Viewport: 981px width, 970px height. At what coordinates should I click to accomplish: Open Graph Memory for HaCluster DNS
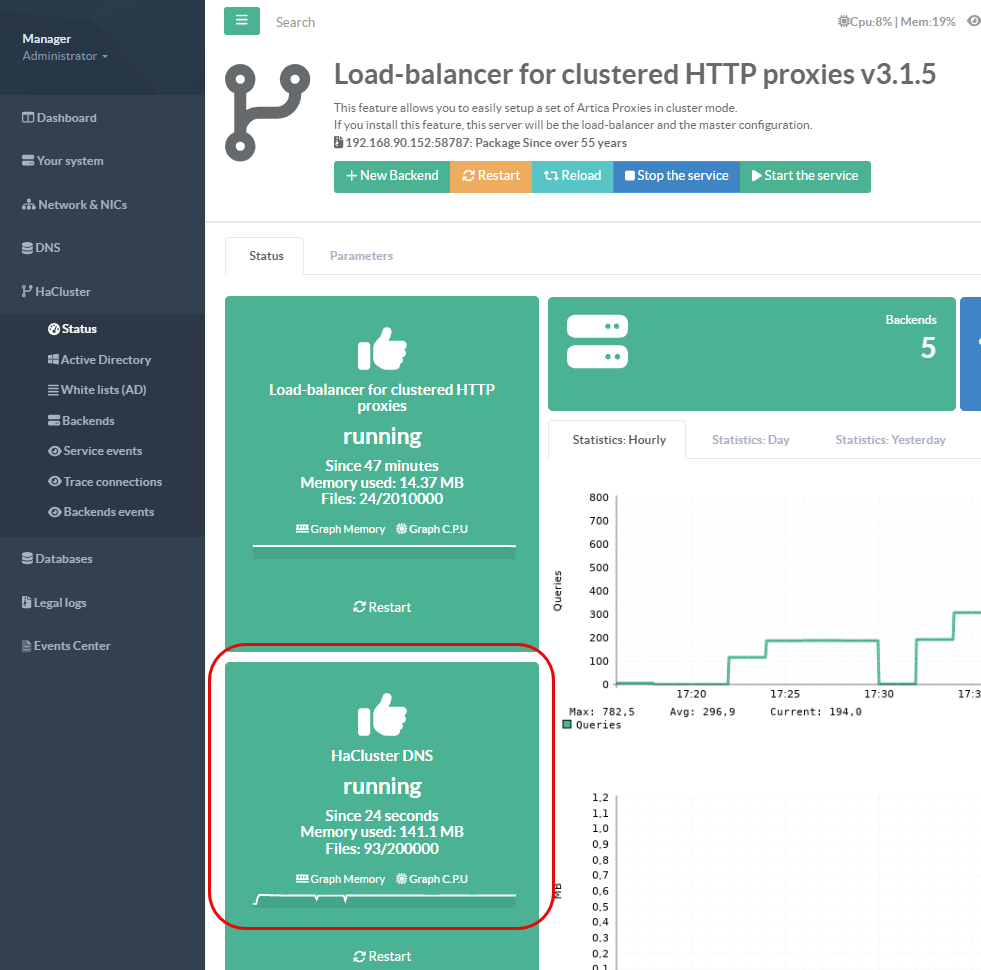[x=341, y=879]
